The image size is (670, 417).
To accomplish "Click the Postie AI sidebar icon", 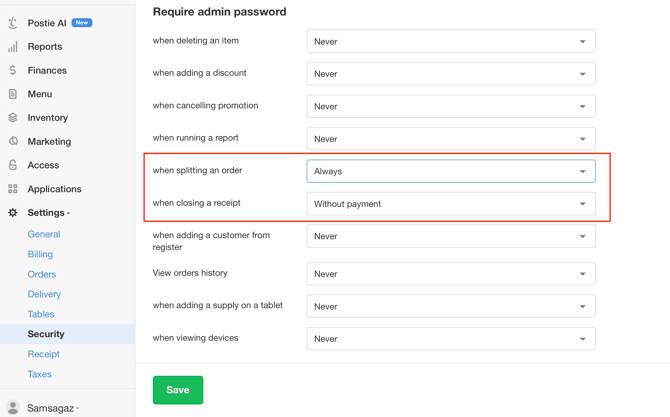I will 13,23.
